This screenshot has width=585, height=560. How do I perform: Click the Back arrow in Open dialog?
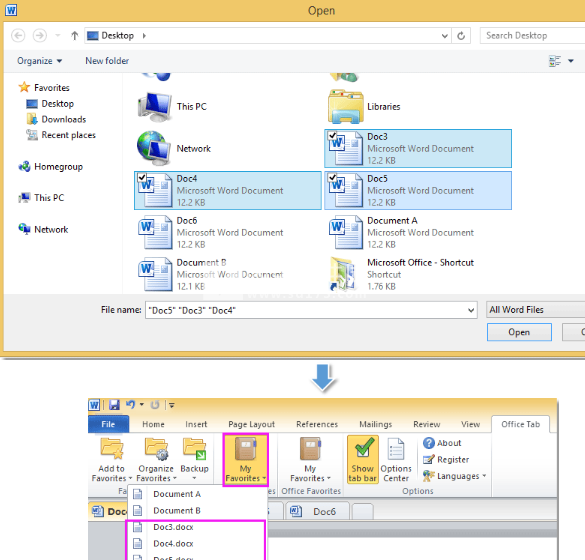[x=18, y=35]
